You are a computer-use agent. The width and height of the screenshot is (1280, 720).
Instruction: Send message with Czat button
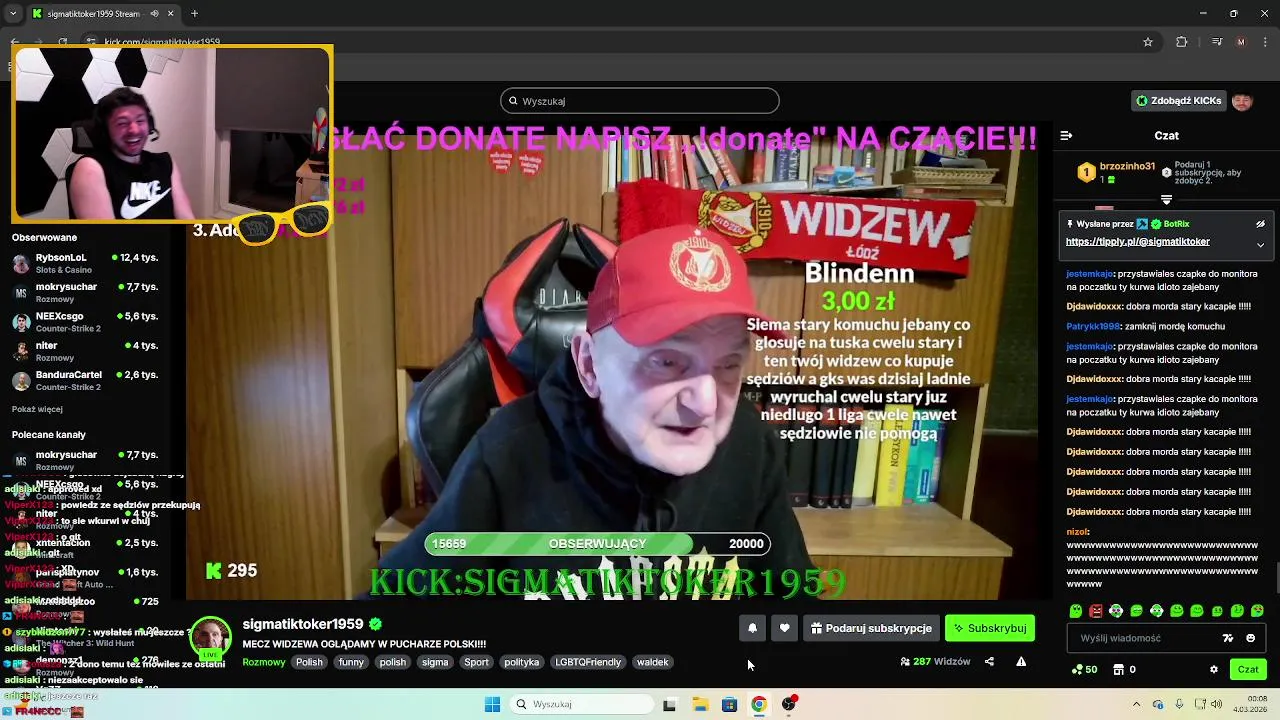click(1248, 669)
